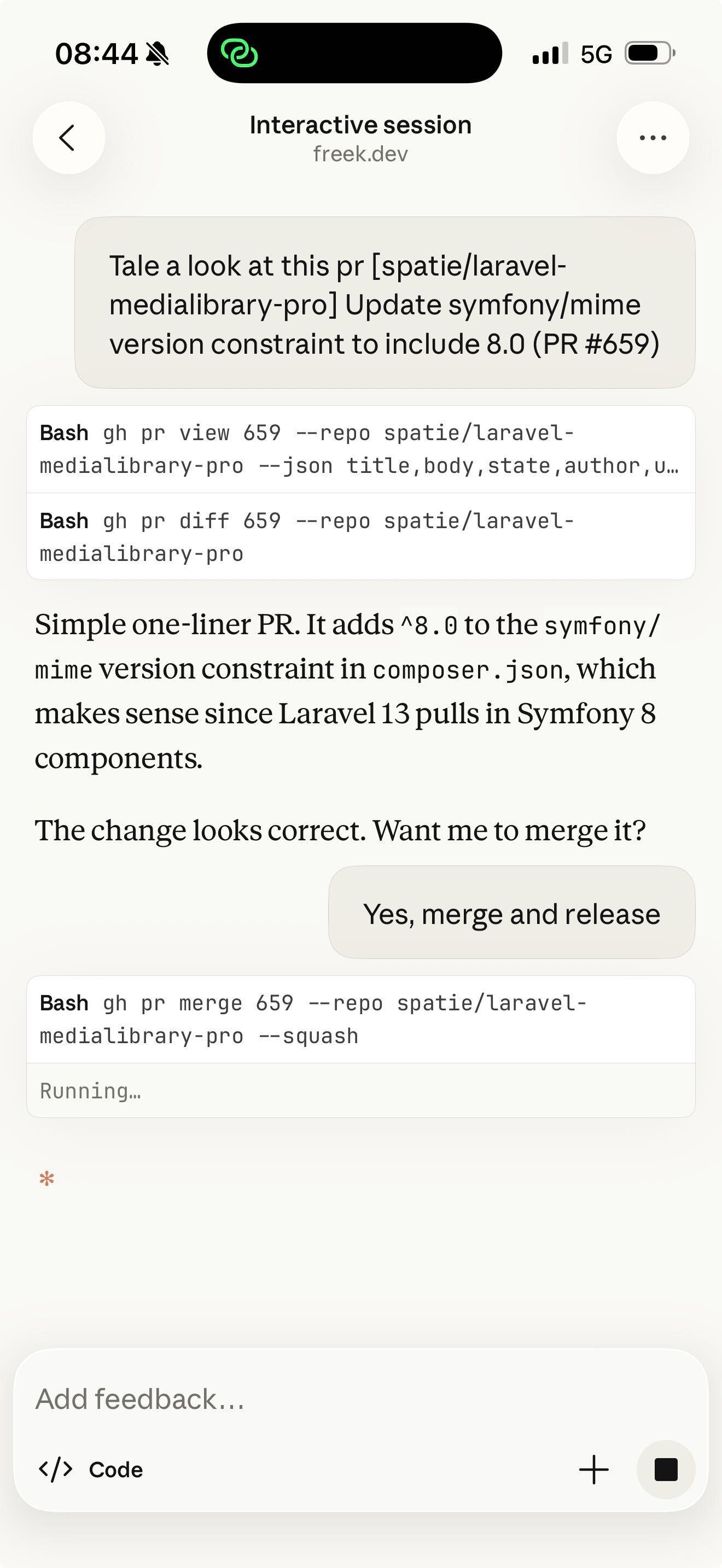Tap the plus attachment icon
Viewport: 722px width, 1568px height.
pos(593,1470)
